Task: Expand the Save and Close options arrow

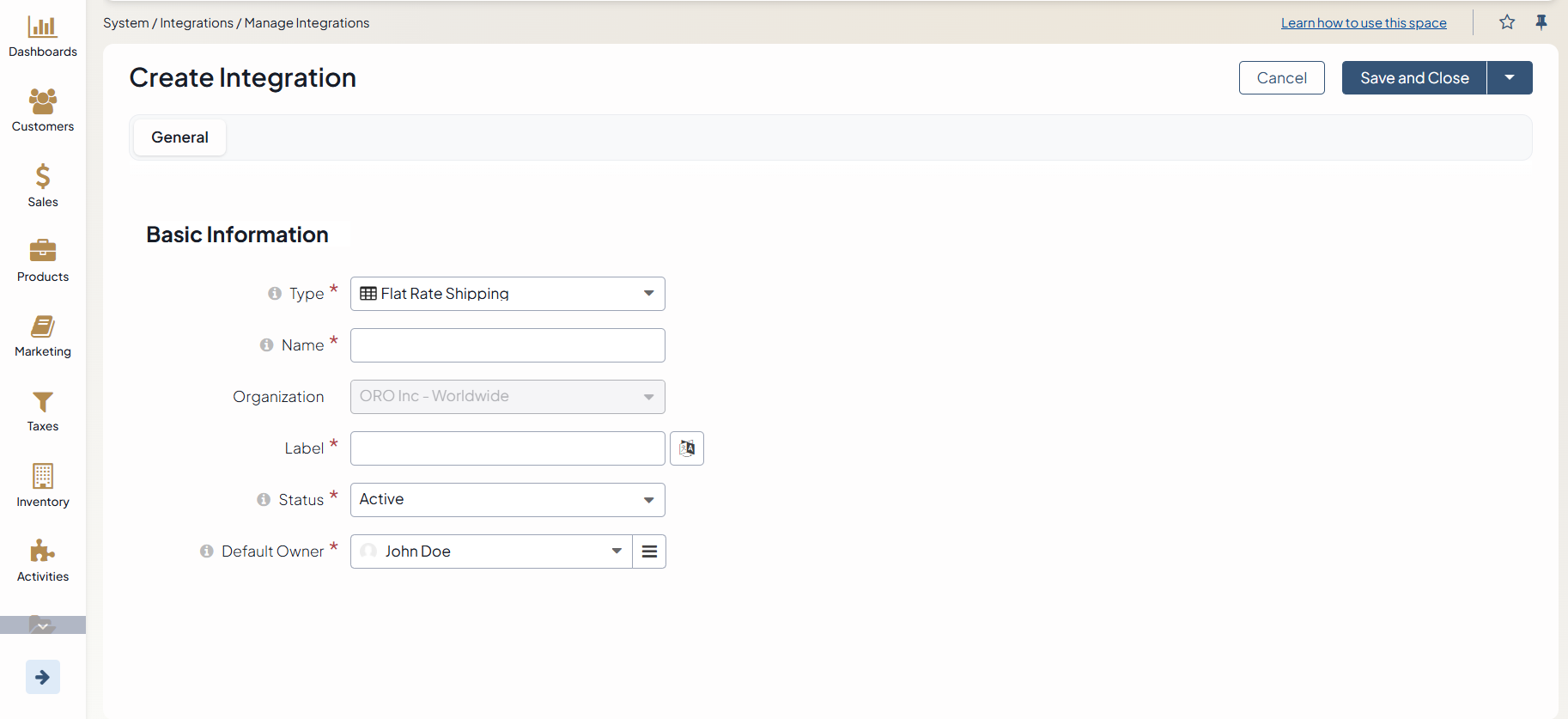Action: [1510, 78]
